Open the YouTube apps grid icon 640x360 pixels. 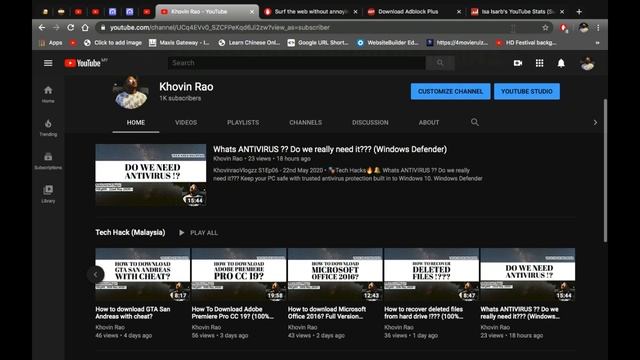click(540, 63)
